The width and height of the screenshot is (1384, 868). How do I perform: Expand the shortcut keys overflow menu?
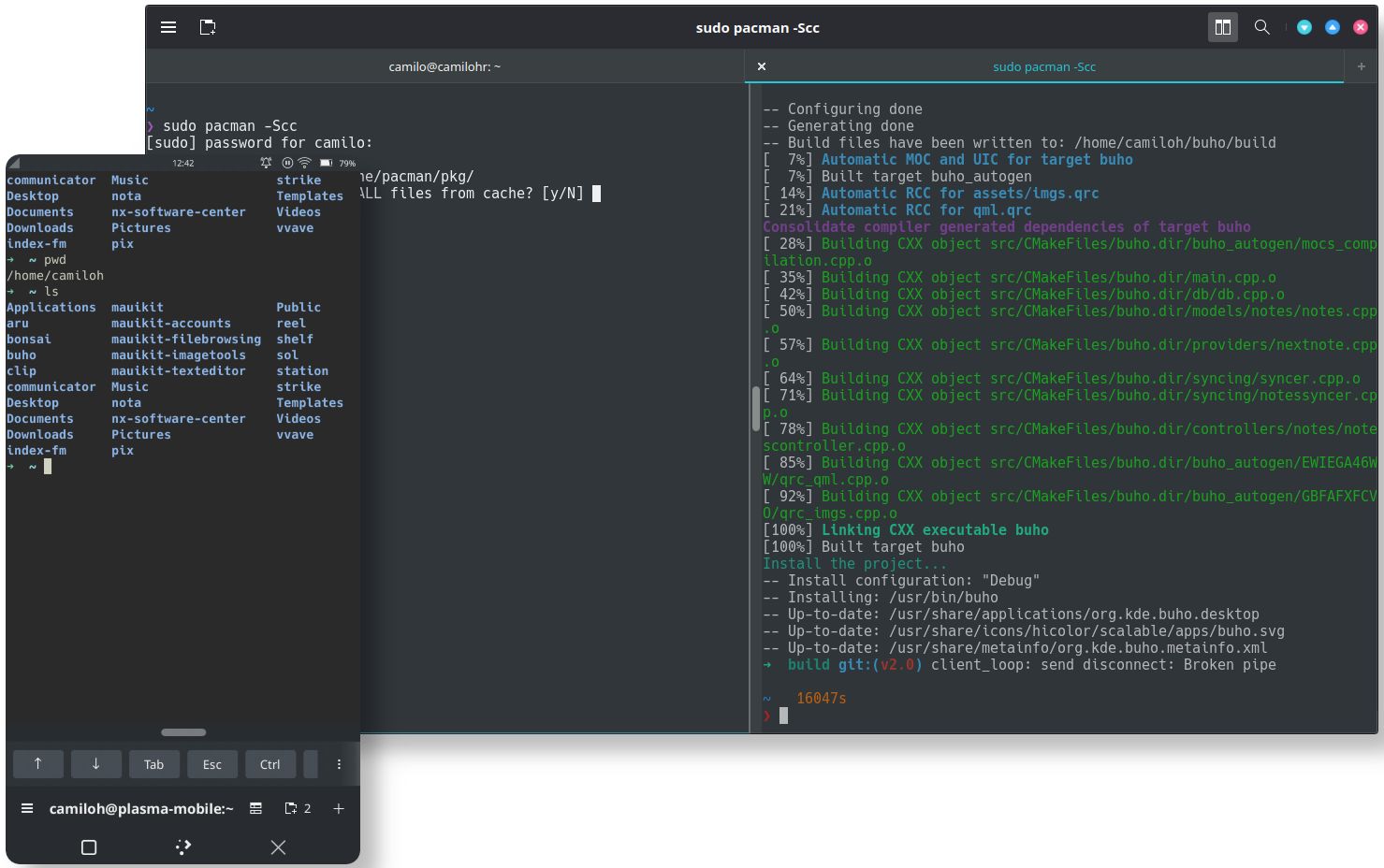tap(339, 764)
